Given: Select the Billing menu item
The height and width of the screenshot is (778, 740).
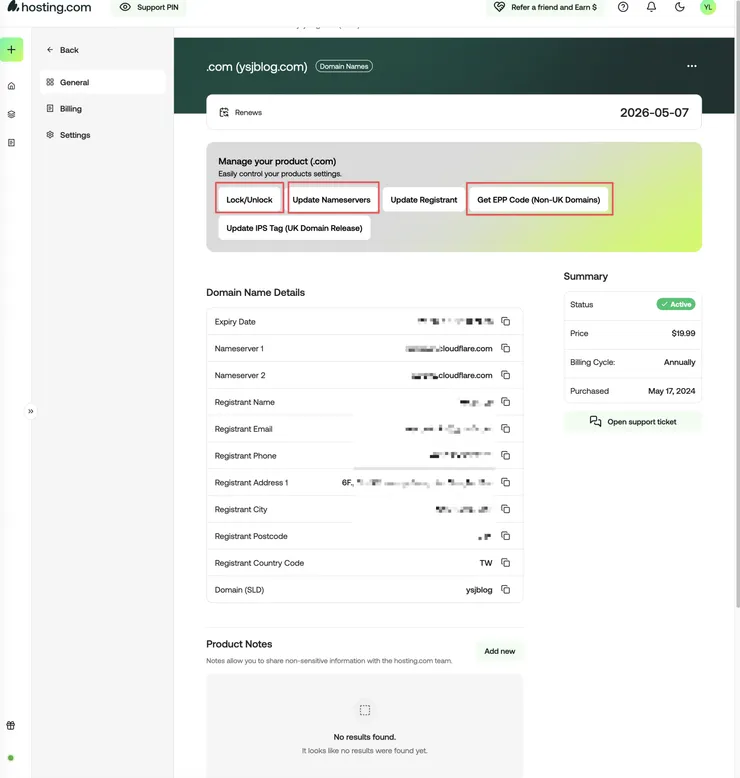Looking at the screenshot, I should 103,109.
